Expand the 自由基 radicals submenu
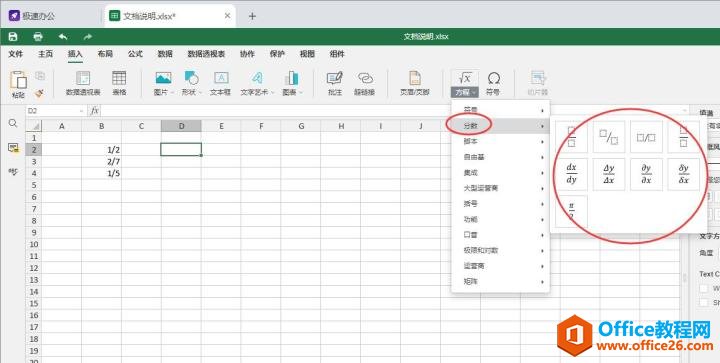 pyautogui.click(x=501, y=157)
